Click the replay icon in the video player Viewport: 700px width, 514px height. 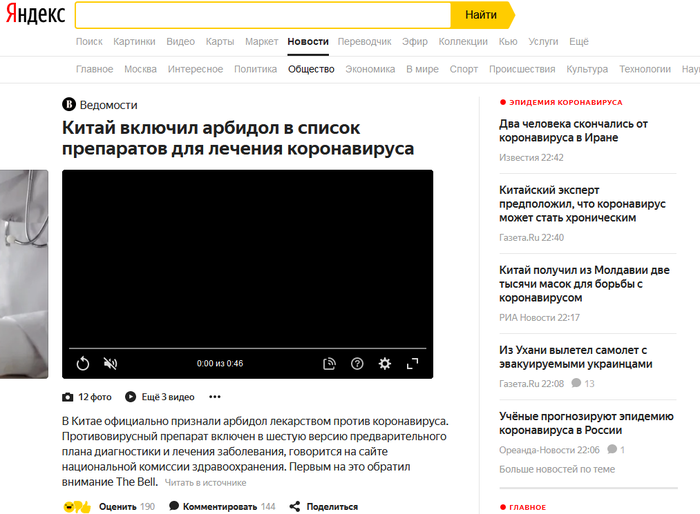(84, 364)
